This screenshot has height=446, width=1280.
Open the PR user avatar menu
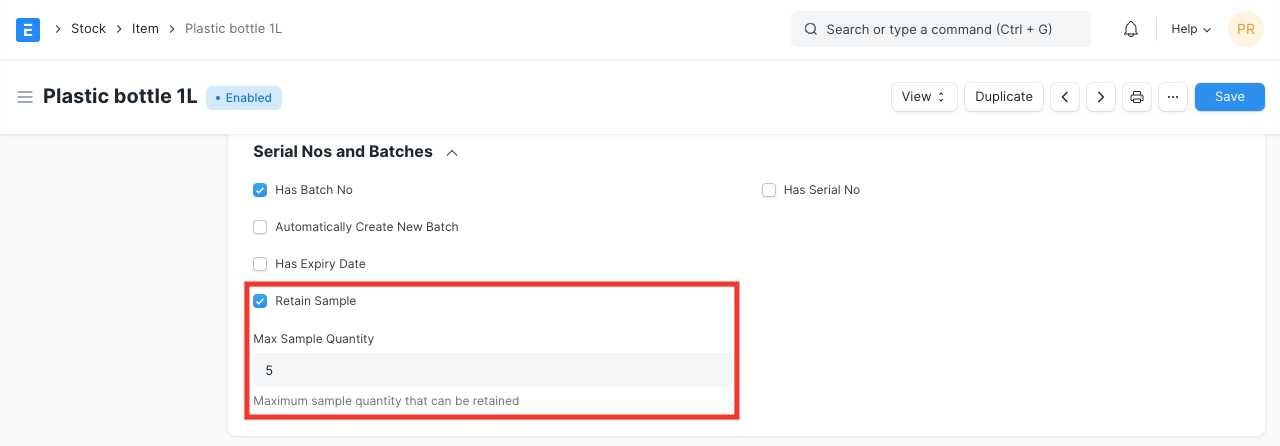click(1245, 29)
